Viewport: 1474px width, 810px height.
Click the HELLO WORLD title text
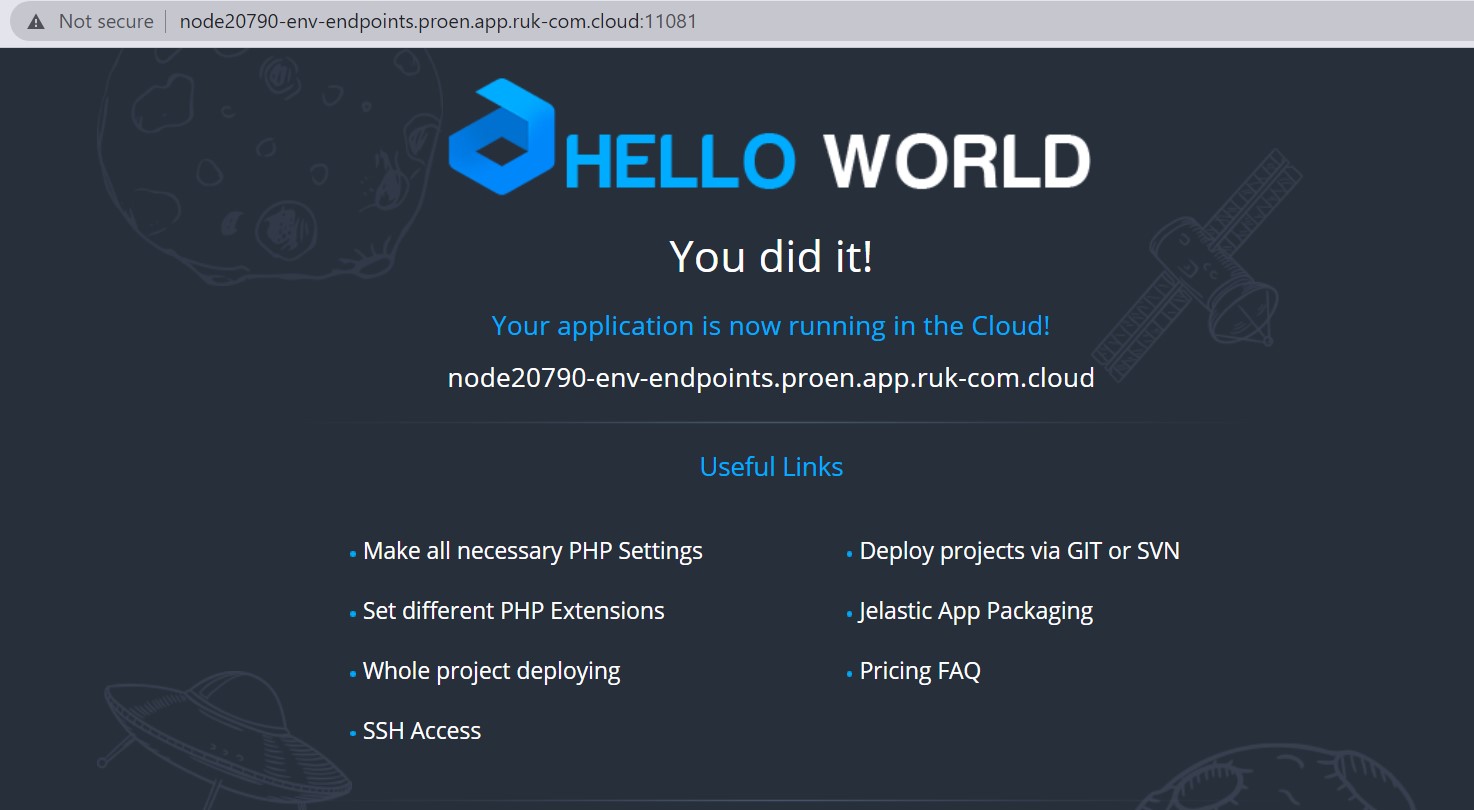click(x=828, y=160)
